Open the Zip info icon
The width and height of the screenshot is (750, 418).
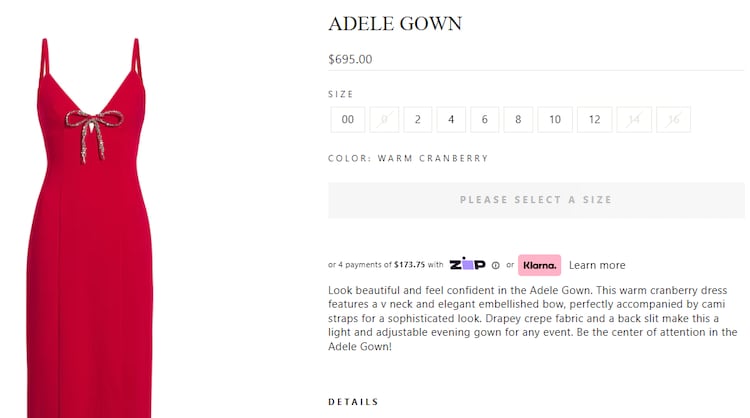click(495, 266)
